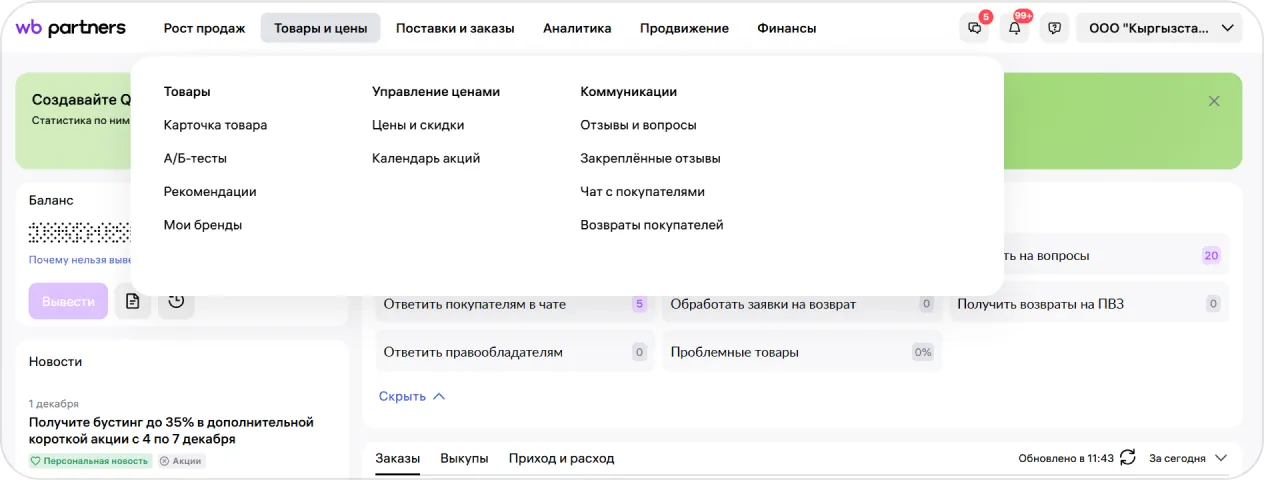Viewport: 1264px width, 480px height.
Task: Click the balance document report icon
Action: 133,301
